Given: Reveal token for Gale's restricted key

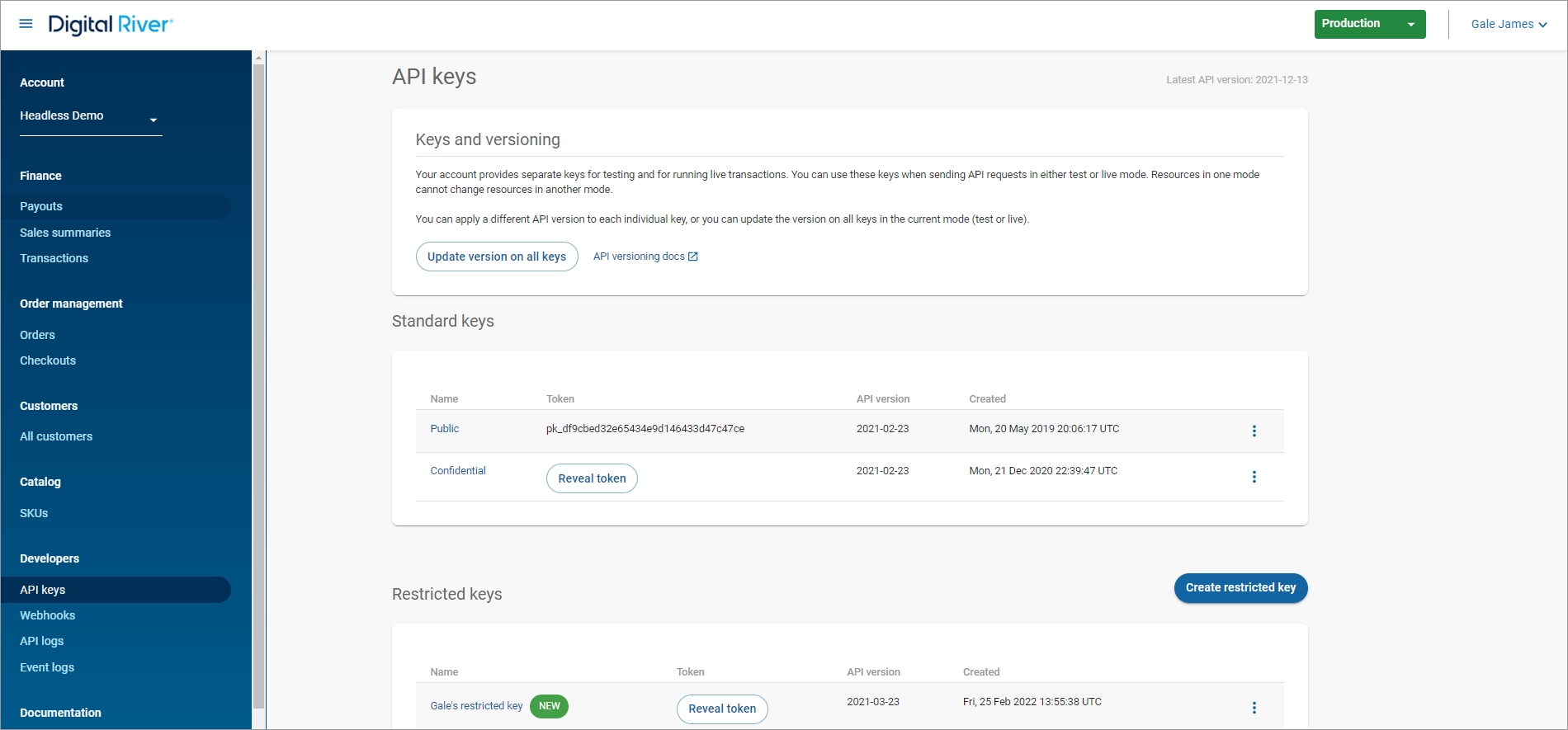Looking at the screenshot, I should click(x=722, y=709).
